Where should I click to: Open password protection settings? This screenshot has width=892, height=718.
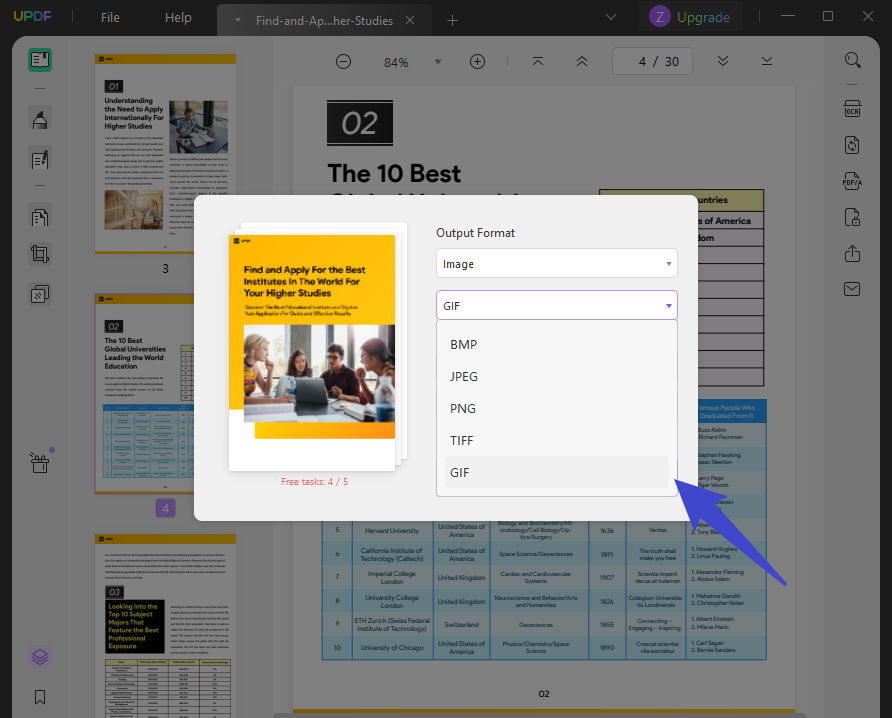point(852,217)
